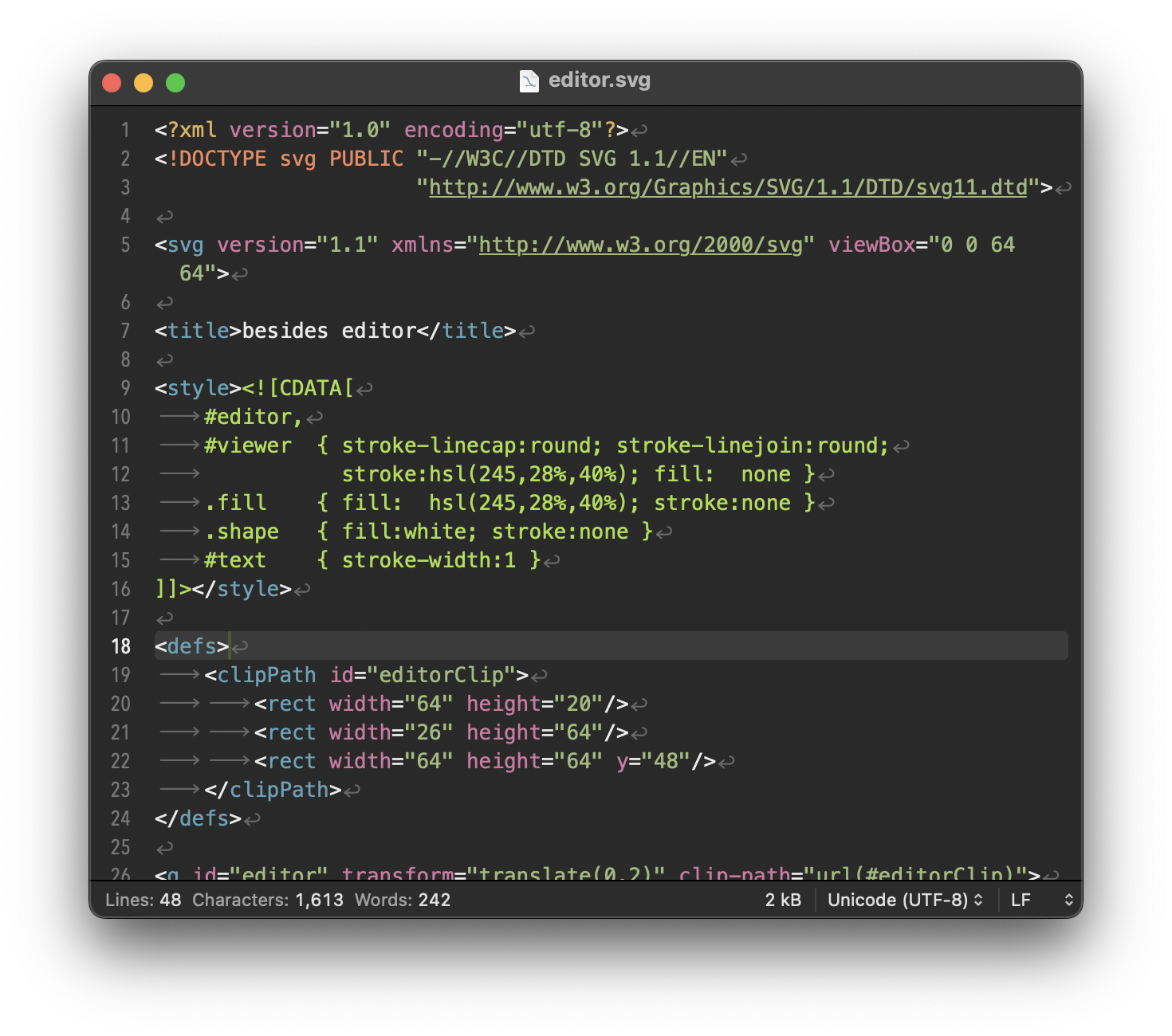Click the rect element on line 22
Image resolution: width=1172 pixels, height=1036 pixels.
(290, 761)
